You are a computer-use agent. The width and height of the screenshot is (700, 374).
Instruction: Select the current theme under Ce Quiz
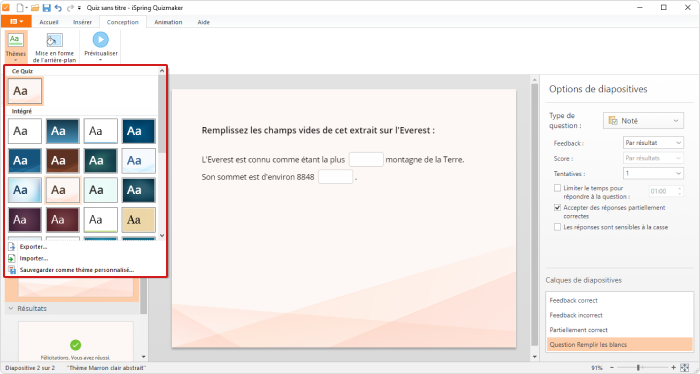click(25, 91)
